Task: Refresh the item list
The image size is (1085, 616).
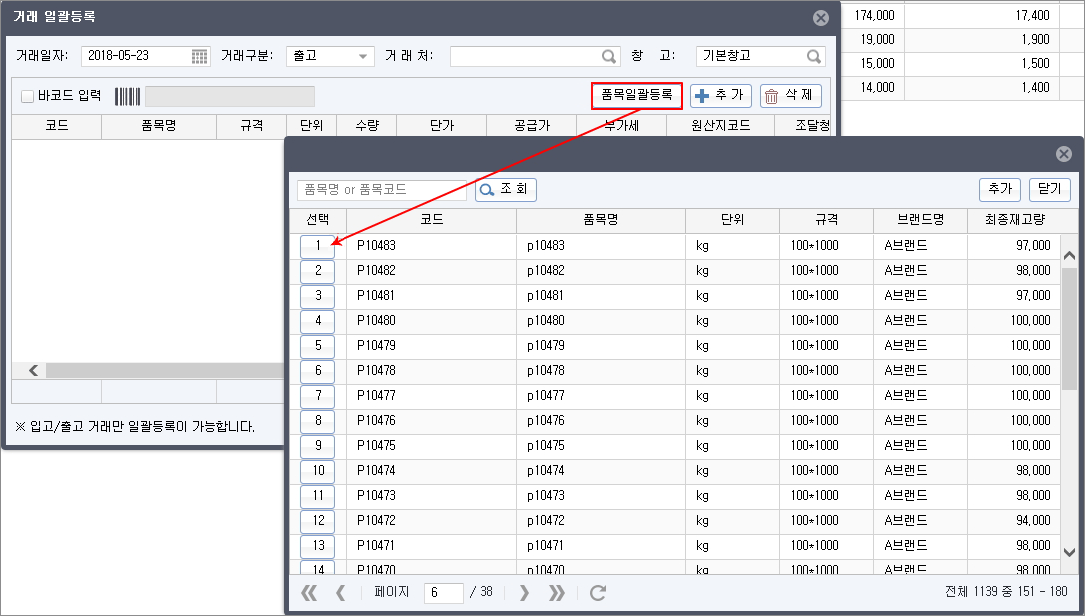Action: pos(598,592)
